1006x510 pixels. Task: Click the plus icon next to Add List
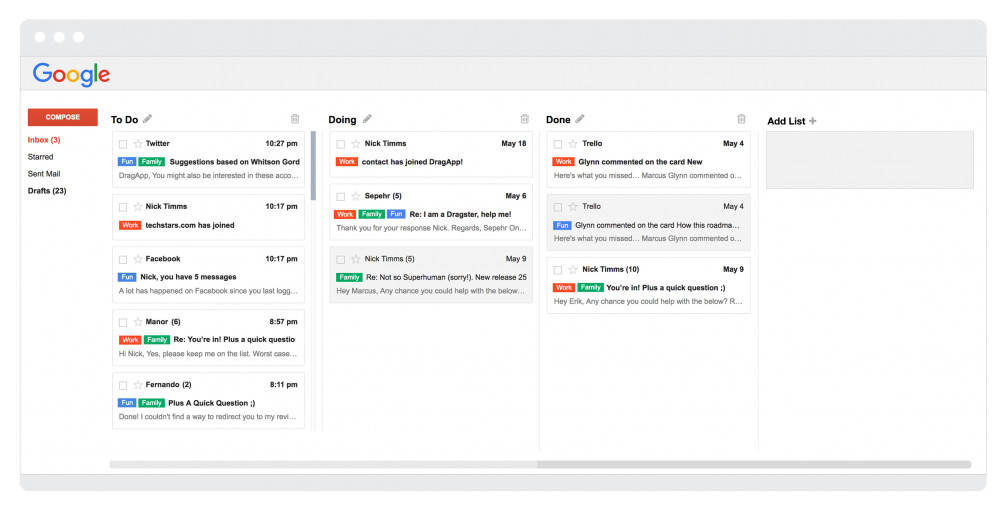pos(812,121)
